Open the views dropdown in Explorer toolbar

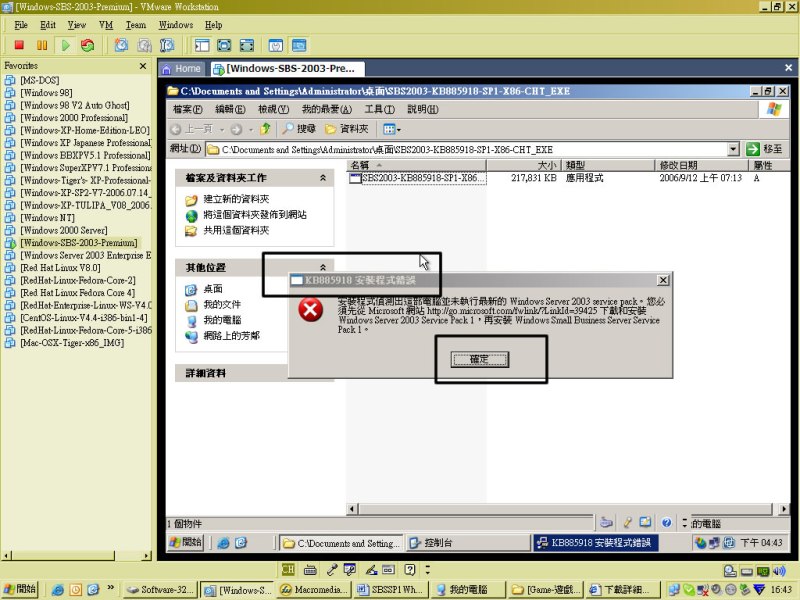[x=392, y=129]
